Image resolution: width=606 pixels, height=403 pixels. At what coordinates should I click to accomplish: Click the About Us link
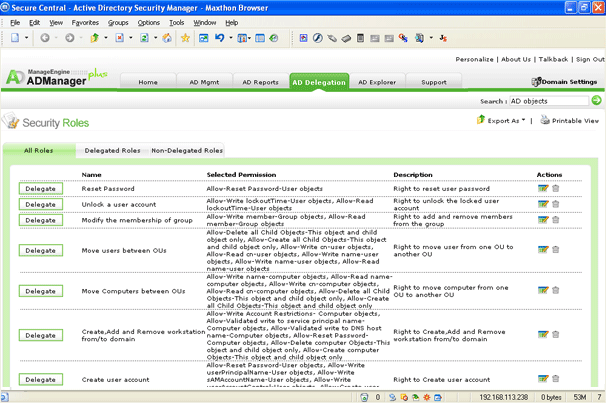[516, 59]
